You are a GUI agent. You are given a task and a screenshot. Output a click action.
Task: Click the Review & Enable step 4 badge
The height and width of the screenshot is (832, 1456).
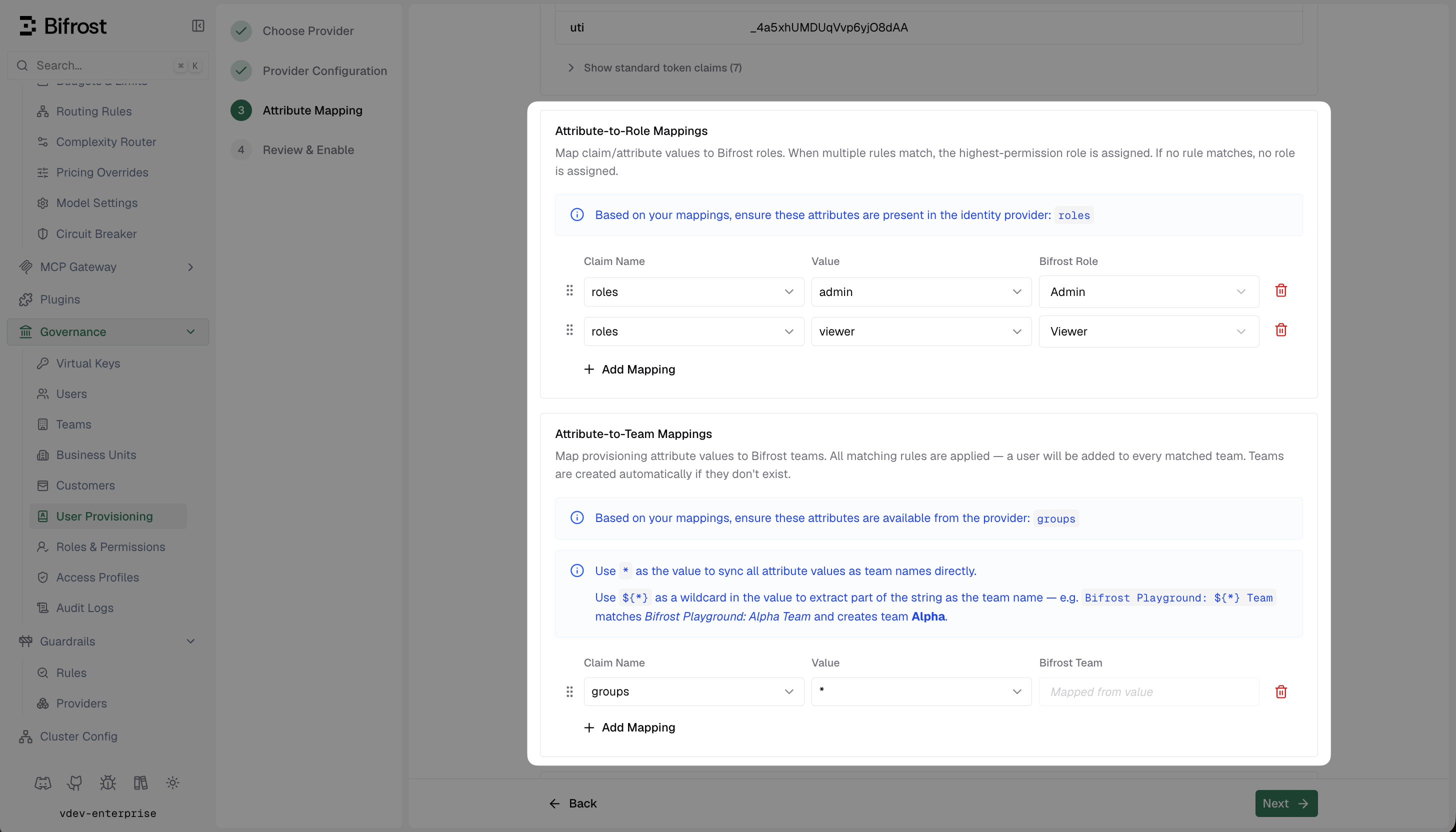pyautogui.click(x=241, y=149)
